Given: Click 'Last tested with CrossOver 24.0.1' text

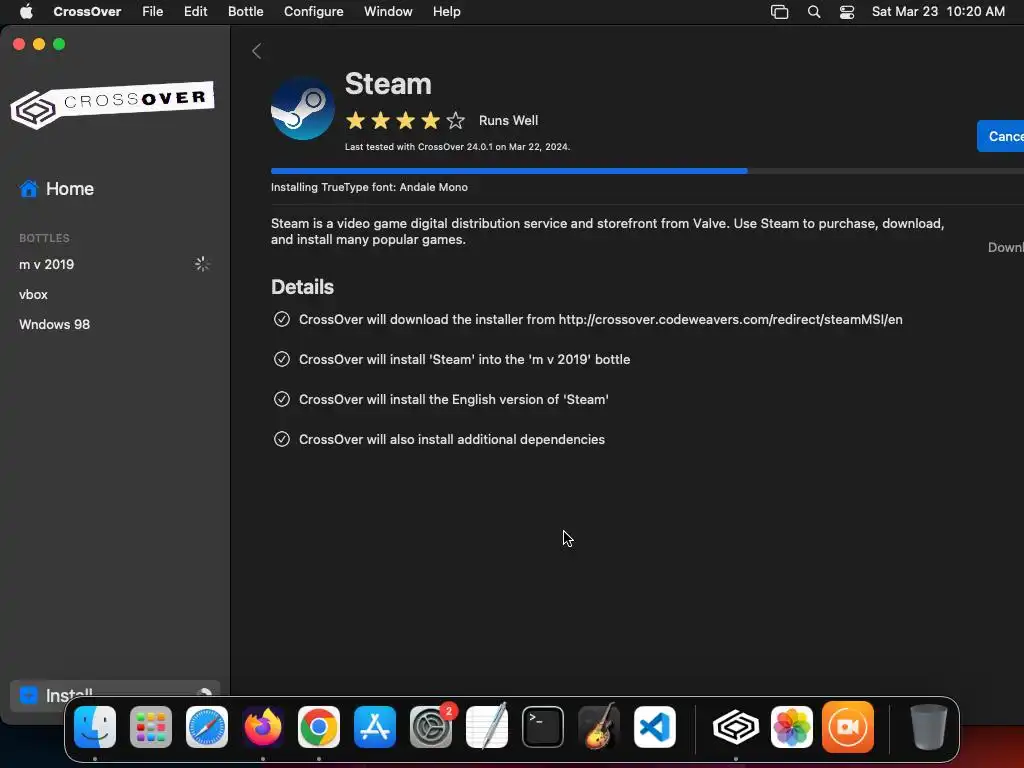Looking at the screenshot, I should click(x=457, y=147).
